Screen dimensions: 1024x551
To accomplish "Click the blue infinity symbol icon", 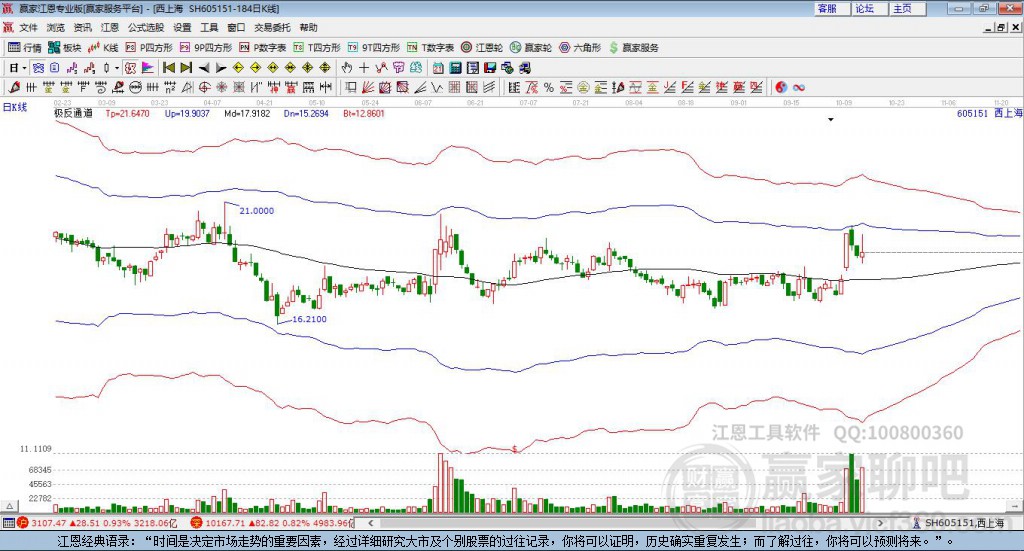I will pyautogui.click(x=799, y=87).
